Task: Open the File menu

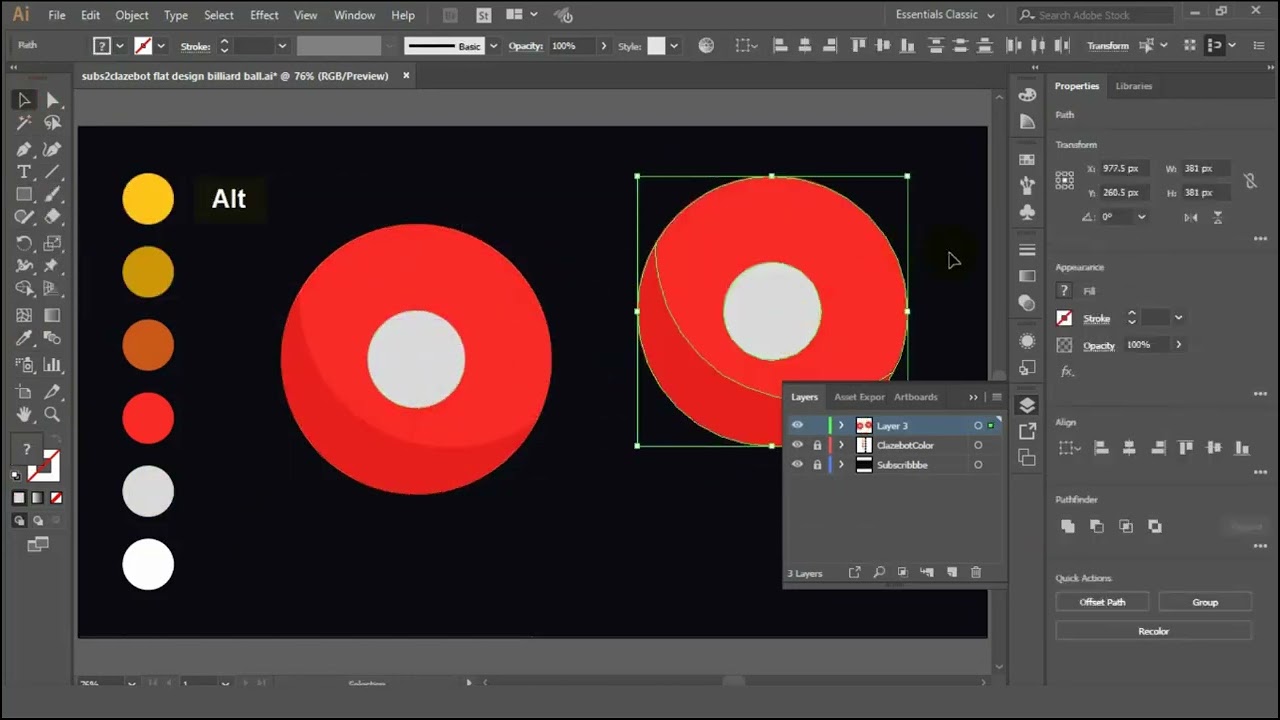Action: [57, 15]
